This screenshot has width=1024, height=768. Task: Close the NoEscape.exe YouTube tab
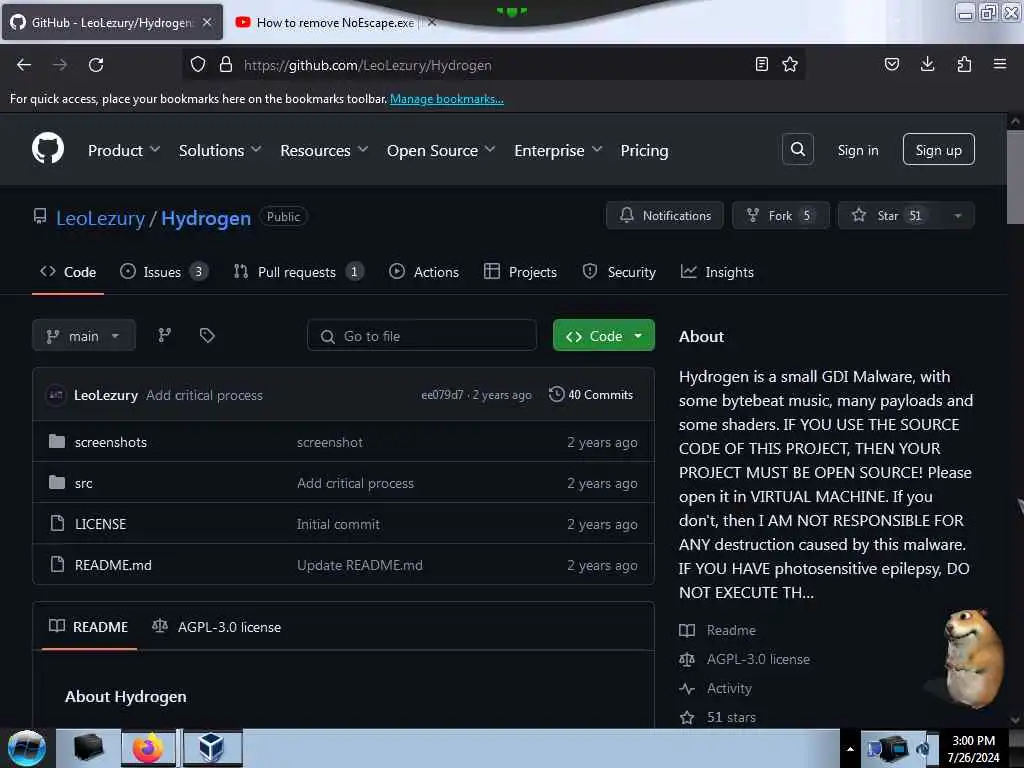coord(431,22)
